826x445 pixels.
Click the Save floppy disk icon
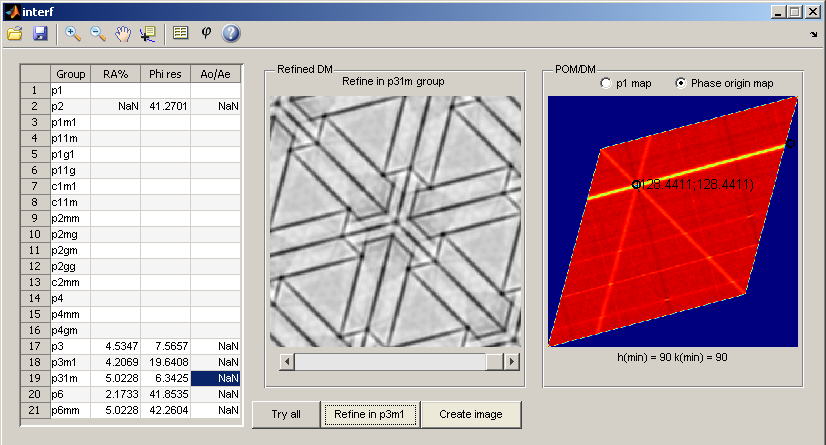pos(40,34)
